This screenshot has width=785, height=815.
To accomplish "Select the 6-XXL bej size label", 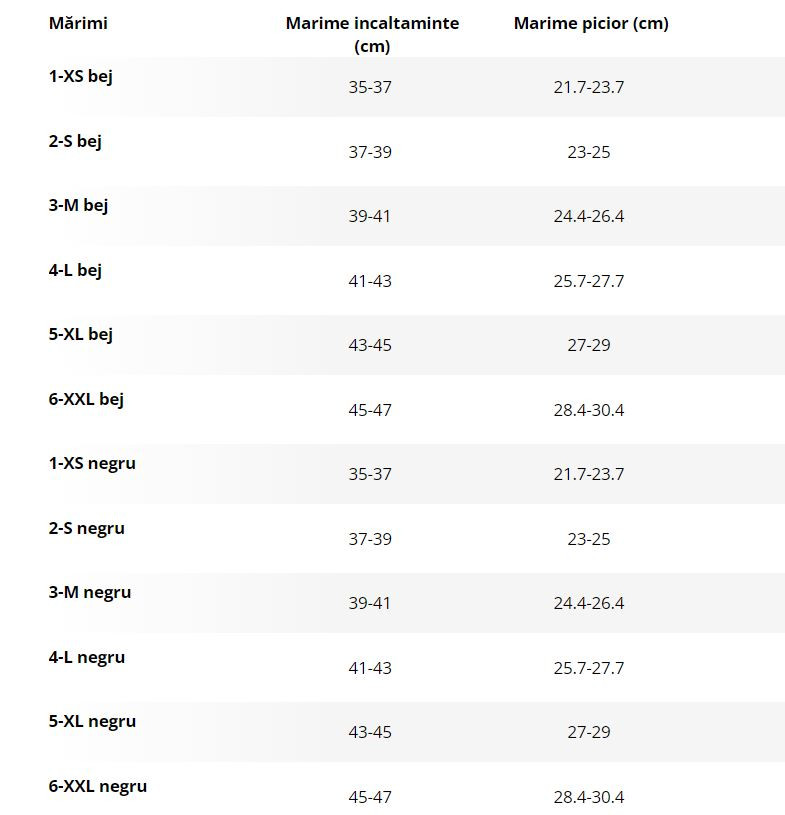I will (x=86, y=400).
